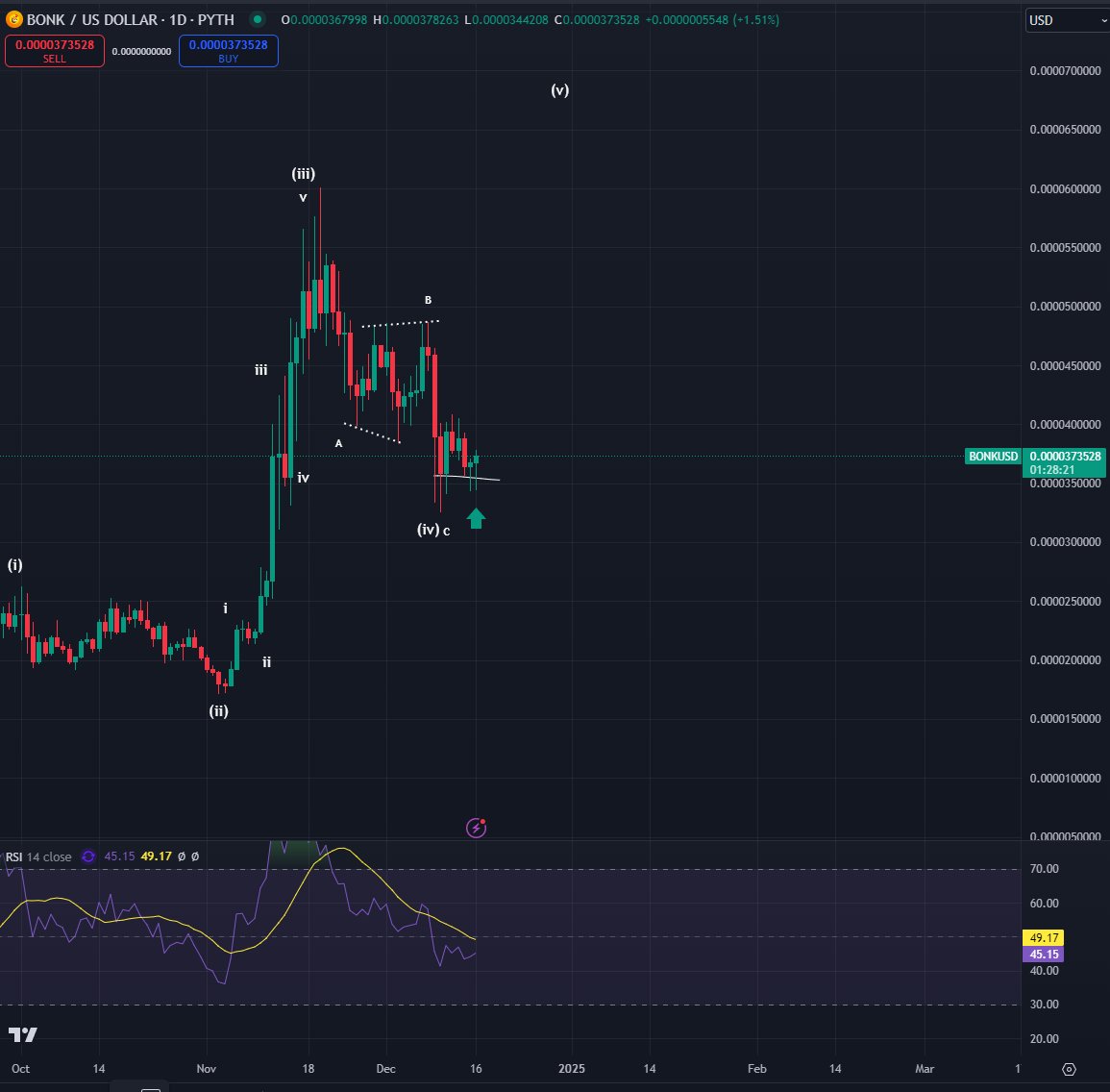The width and height of the screenshot is (1110, 1092).
Task: Select the (v) wave label
Action: (560, 90)
